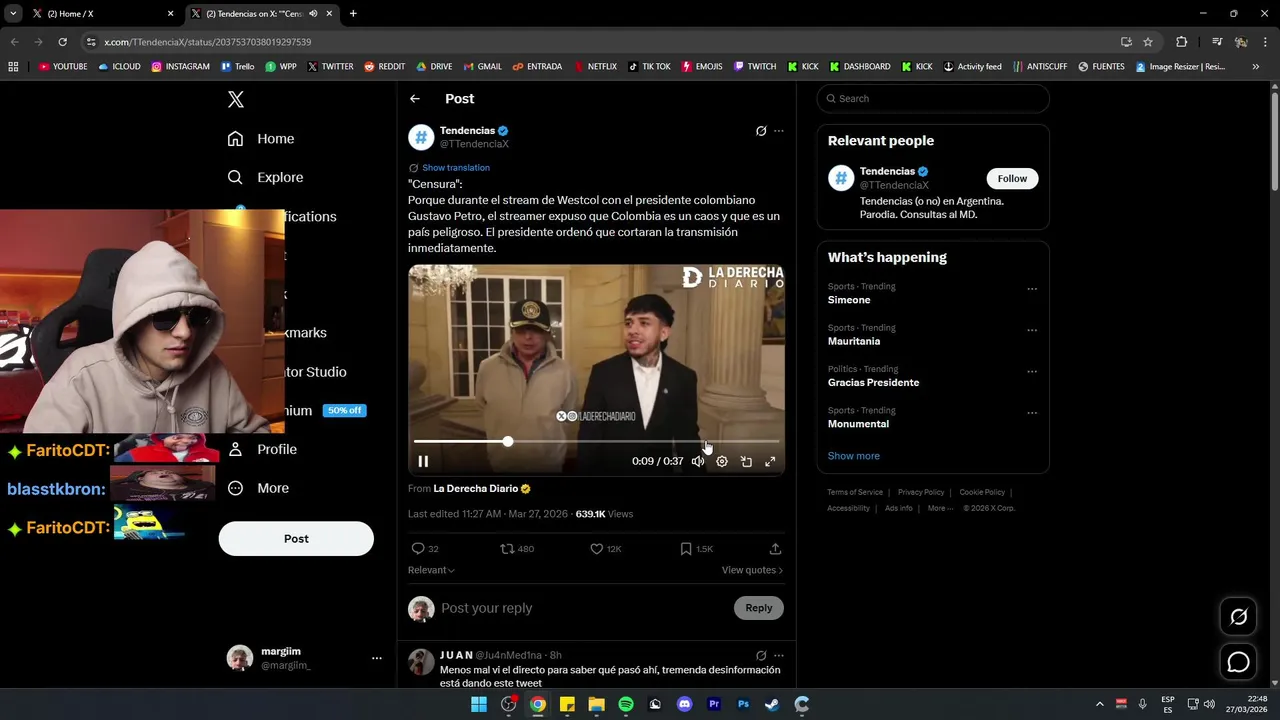Click the white Post button in sidebar
This screenshot has height=720, width=1280.
[296, 538]
